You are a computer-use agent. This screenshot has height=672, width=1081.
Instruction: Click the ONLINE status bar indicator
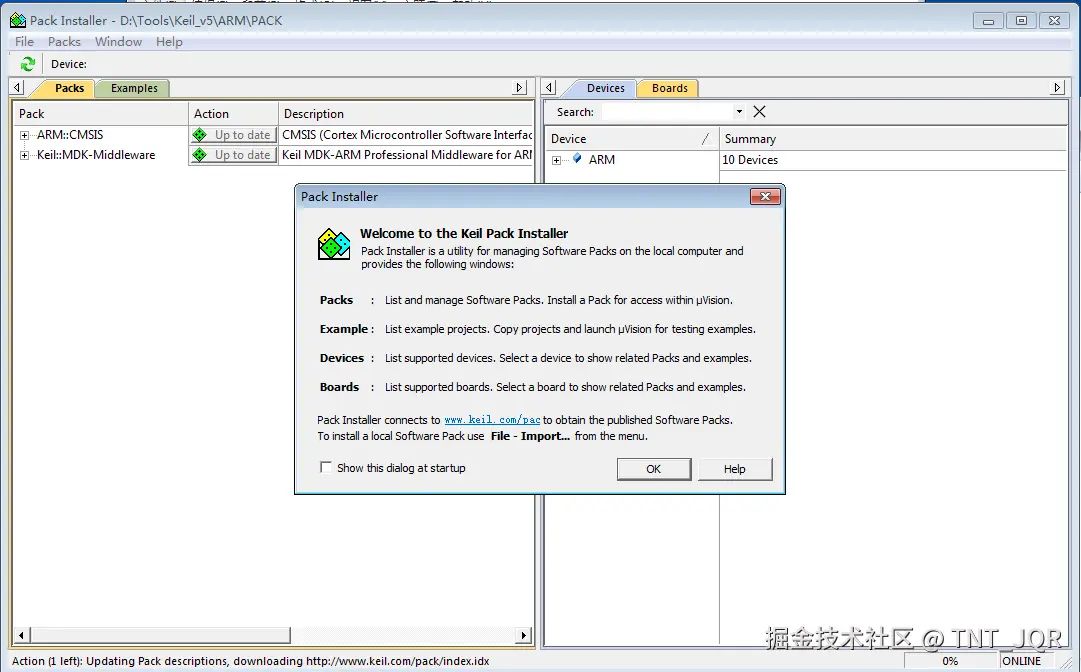[x=1022, y=661]
